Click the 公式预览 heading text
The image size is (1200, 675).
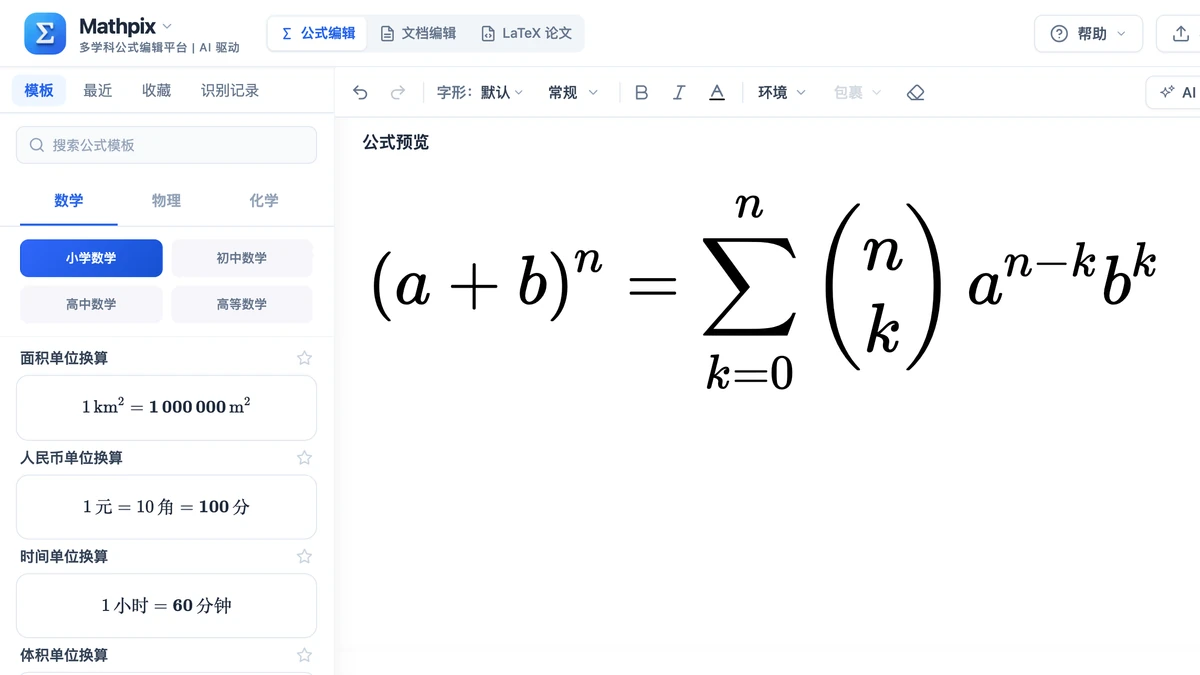(396, 142)
